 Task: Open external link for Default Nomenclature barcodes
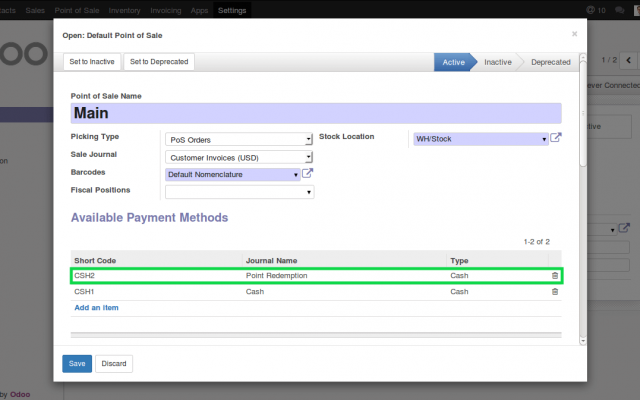point(307,173)
